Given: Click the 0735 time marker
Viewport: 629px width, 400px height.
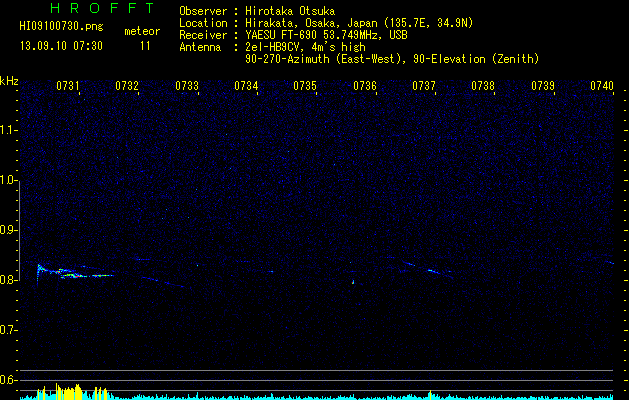Looking at the screenshot, I should (x=305, y=86).
